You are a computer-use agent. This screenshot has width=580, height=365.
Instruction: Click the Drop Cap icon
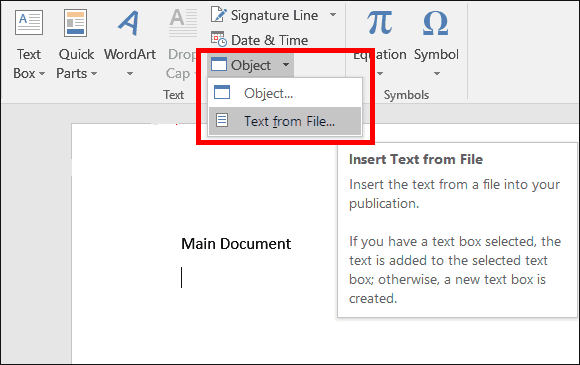(183, 23)
